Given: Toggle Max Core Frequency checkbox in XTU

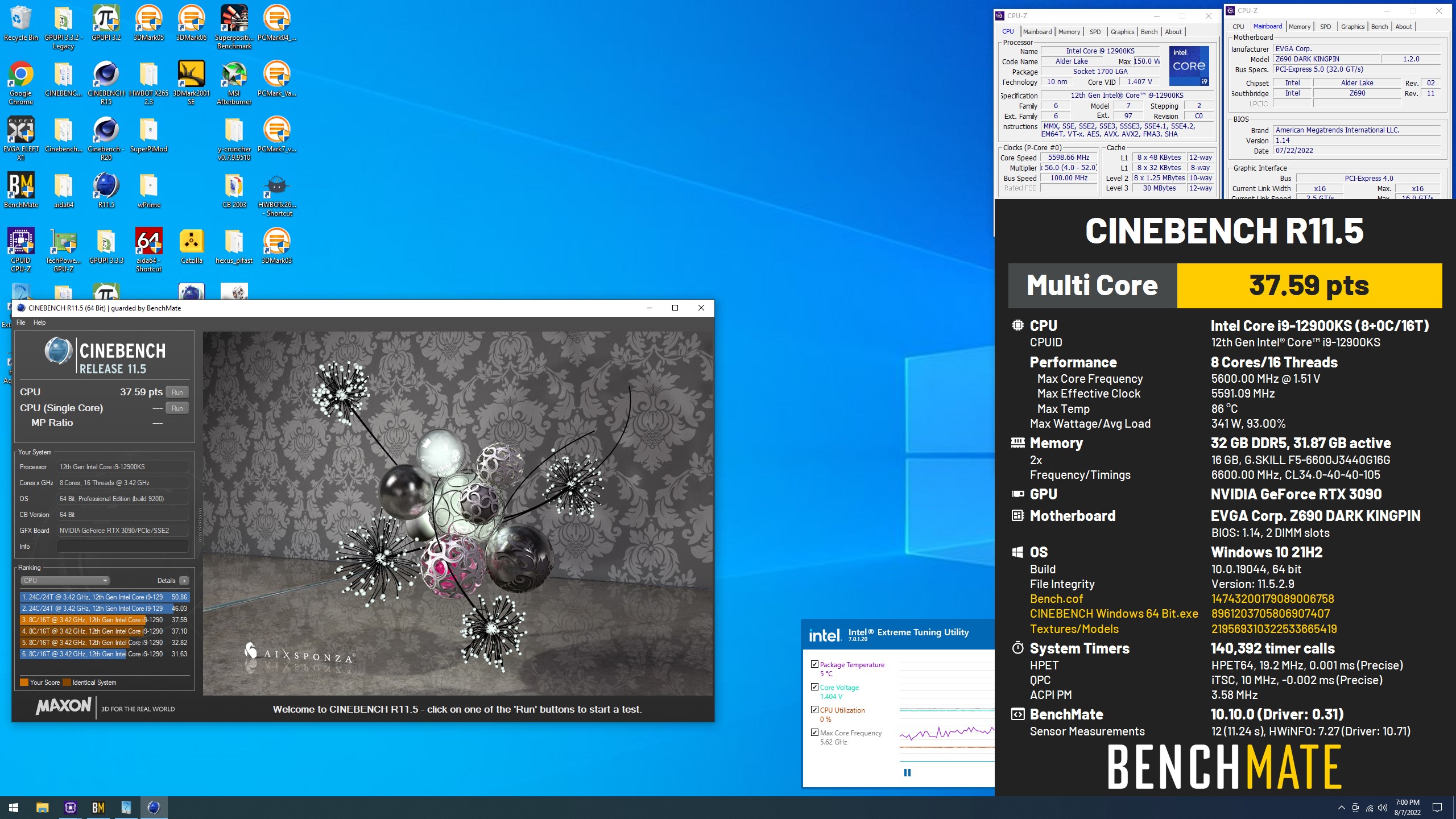Looking at the screenshot, I should pyautogui.click(x=814, y=733).
